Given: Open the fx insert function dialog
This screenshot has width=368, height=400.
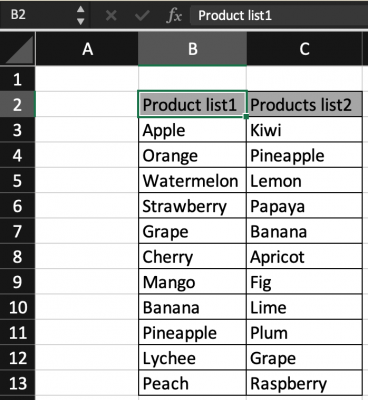Looking at the screenshot, I should point(174,15).
